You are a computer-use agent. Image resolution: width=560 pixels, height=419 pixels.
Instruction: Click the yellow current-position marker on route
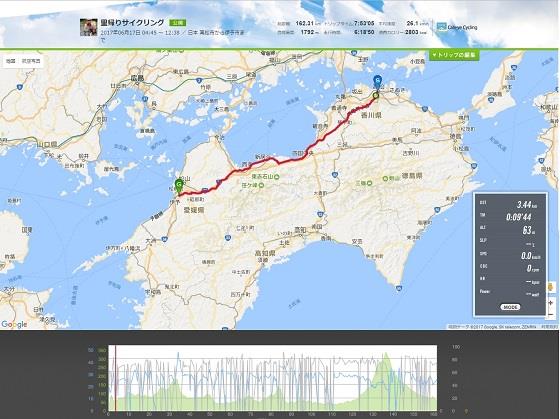pyautogui.click(x=375, y=95)
